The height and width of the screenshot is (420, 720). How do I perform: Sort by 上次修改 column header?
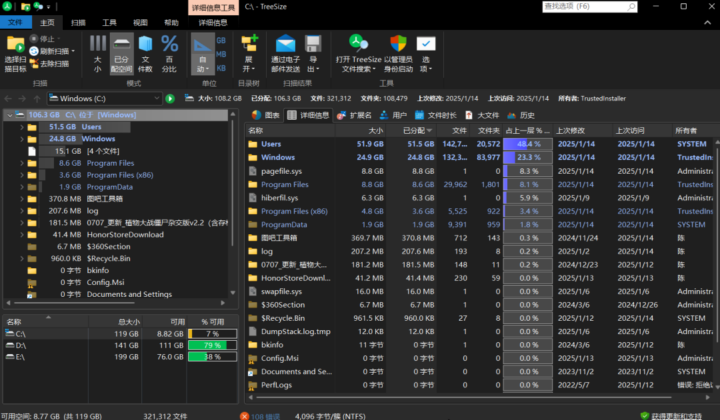582,130
